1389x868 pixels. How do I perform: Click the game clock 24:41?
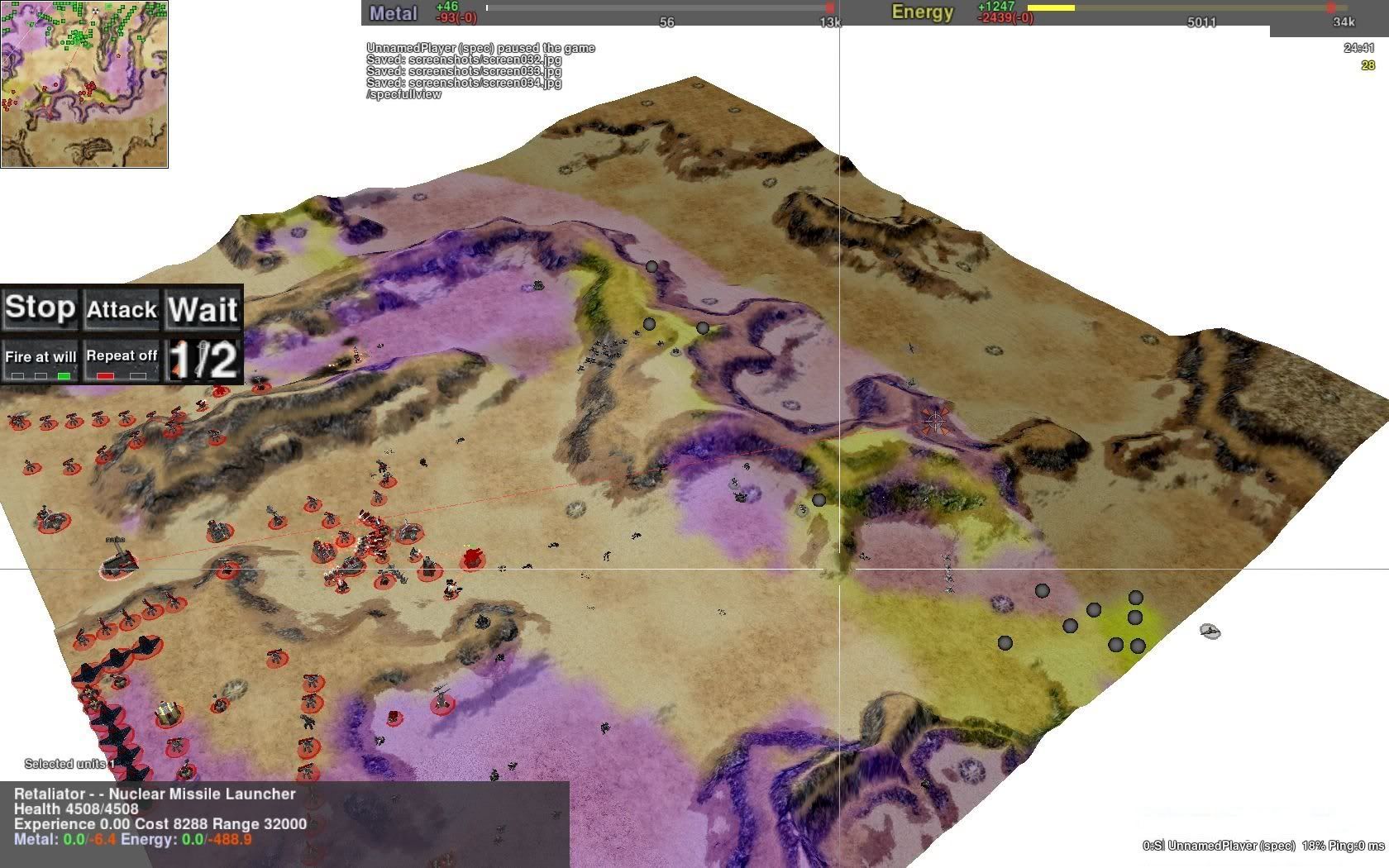[1359, 48]
